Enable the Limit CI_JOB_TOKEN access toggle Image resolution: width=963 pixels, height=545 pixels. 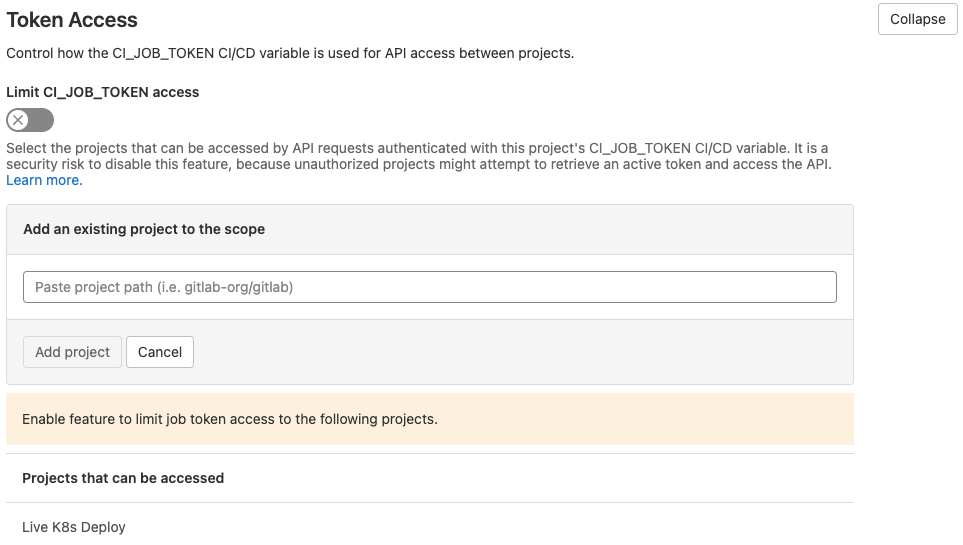[x=30, y=120]
